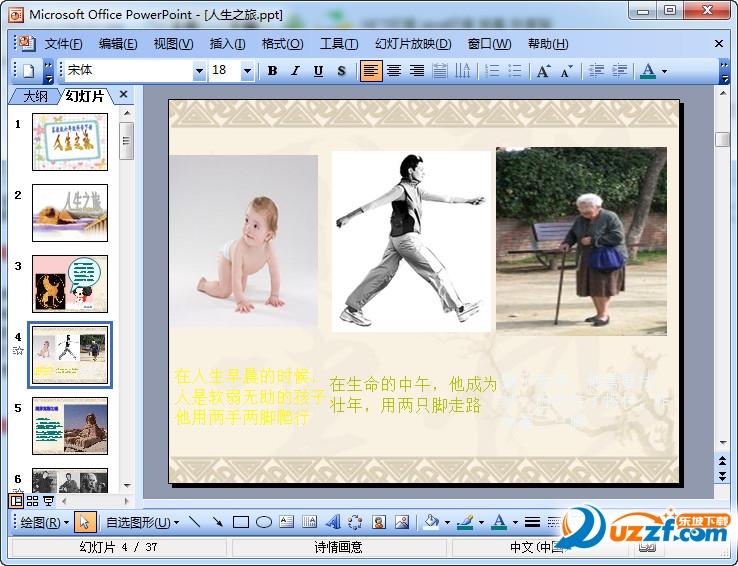738x566 pixels.
Task: Click the font color swatch button
Action: click(x=648, y=71)
